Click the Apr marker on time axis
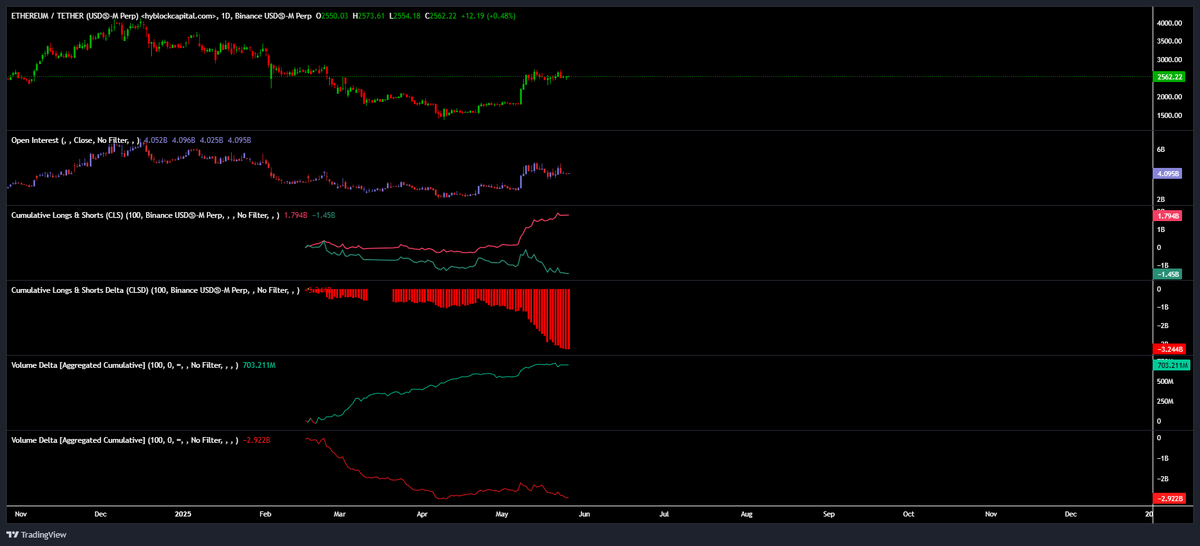 point(422,512)
